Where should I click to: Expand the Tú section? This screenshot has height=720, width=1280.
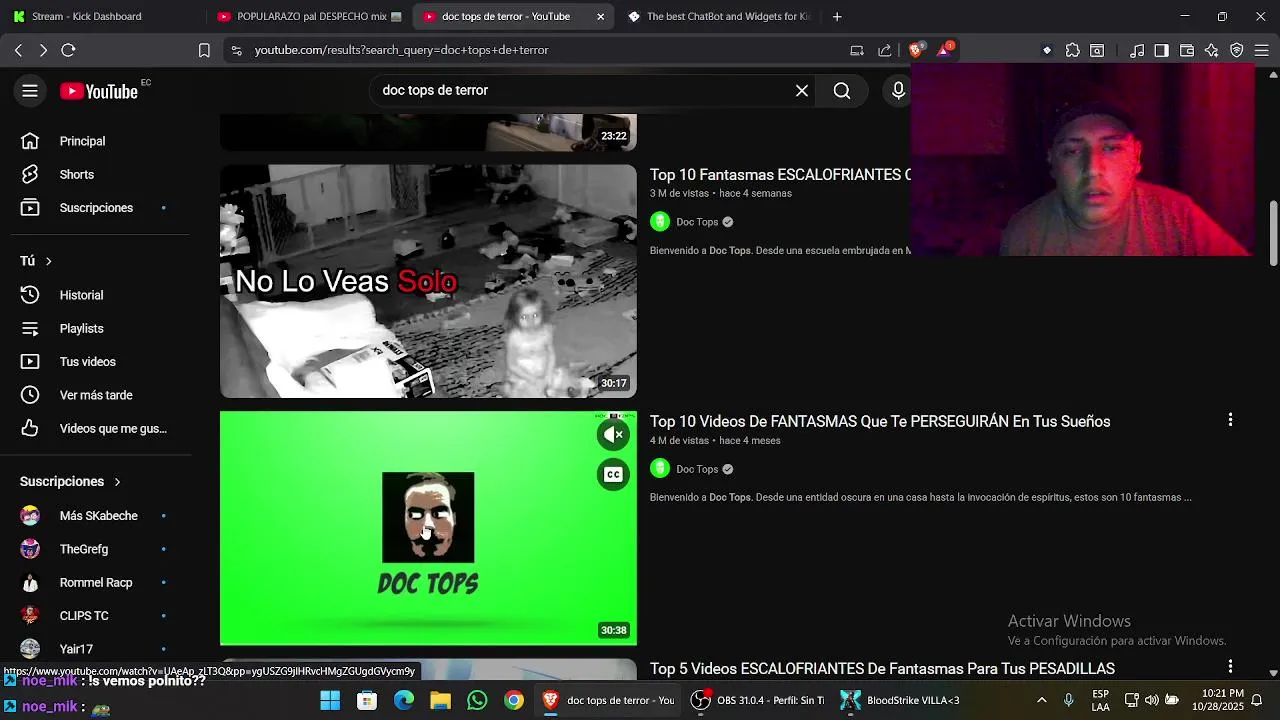[36, 261]
